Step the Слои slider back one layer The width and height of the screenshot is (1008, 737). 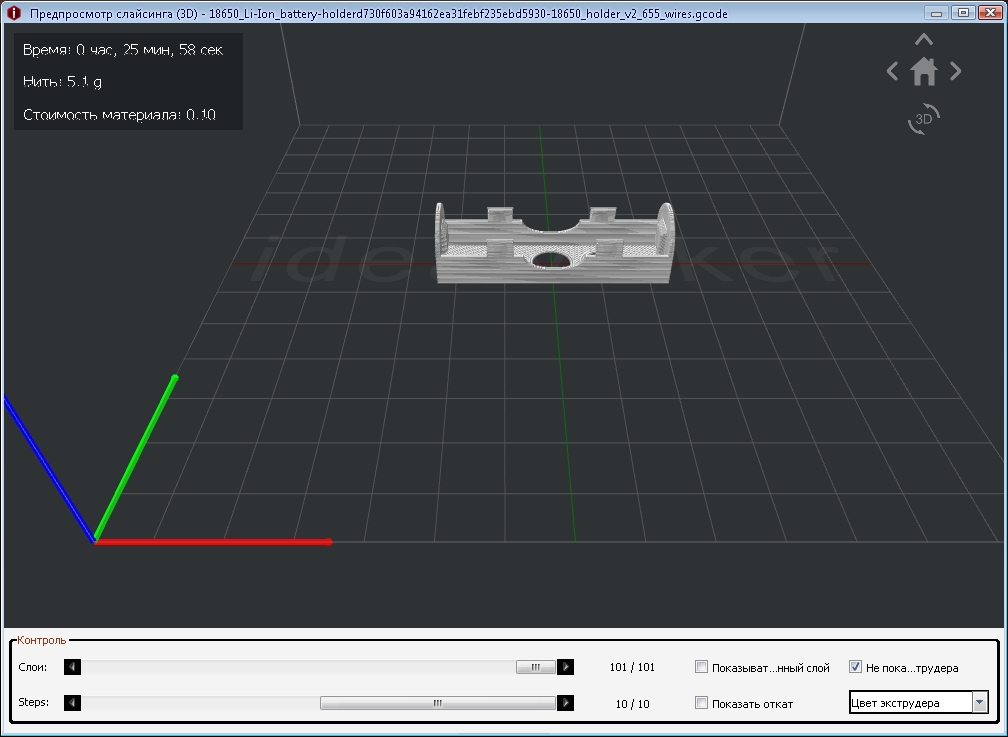[x=73, y=667]
